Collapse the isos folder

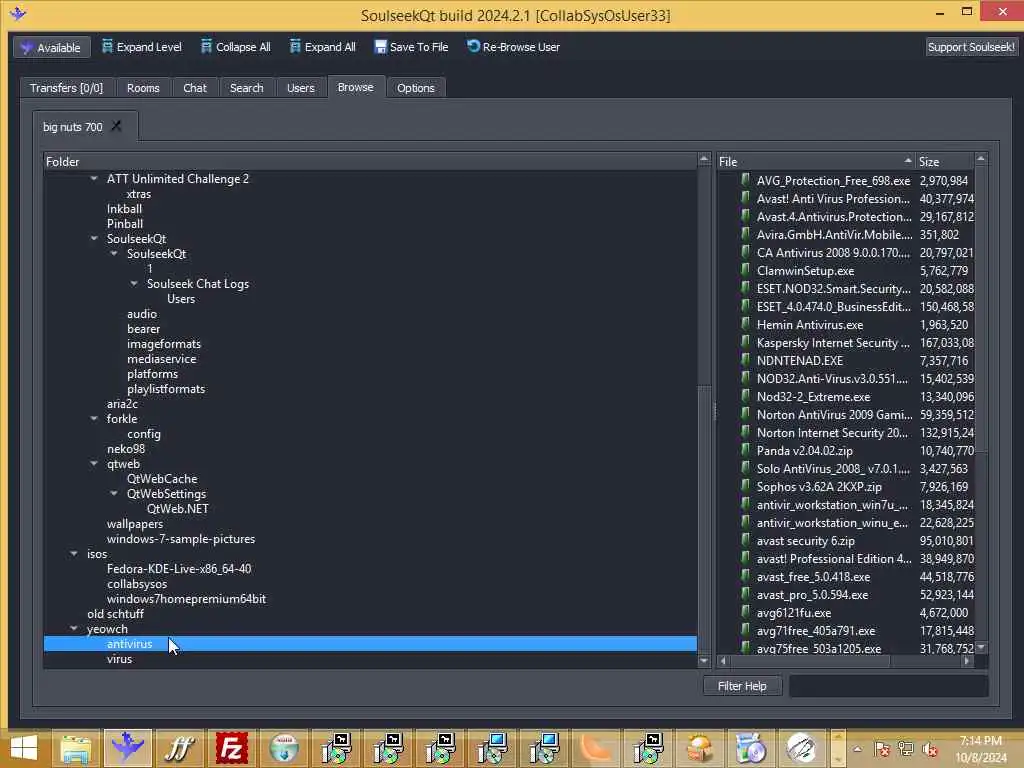pyautogui.click(x=74, y=554)
